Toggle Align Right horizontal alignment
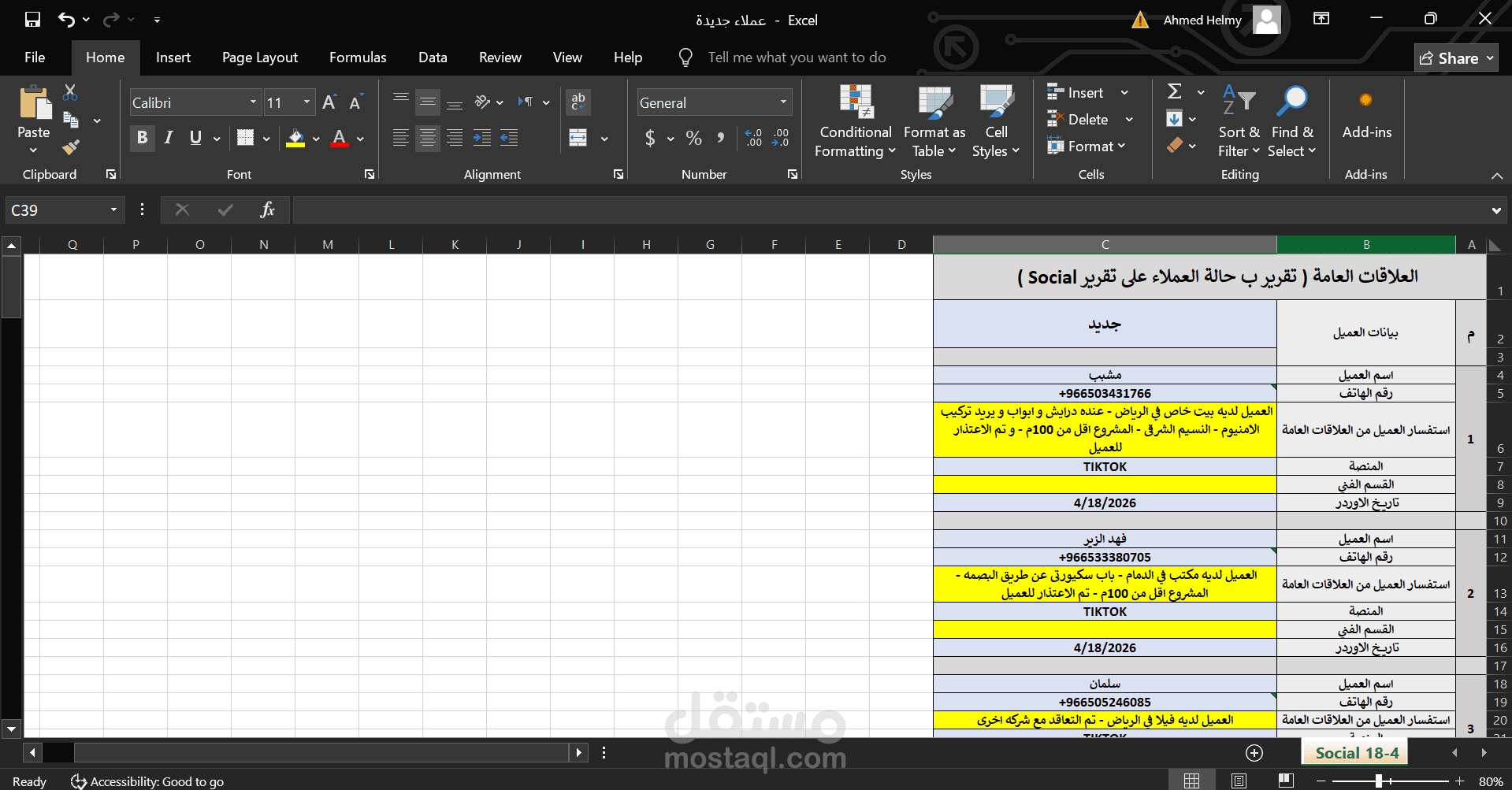This screenshot has width=1512, height=790. [455, 138]
